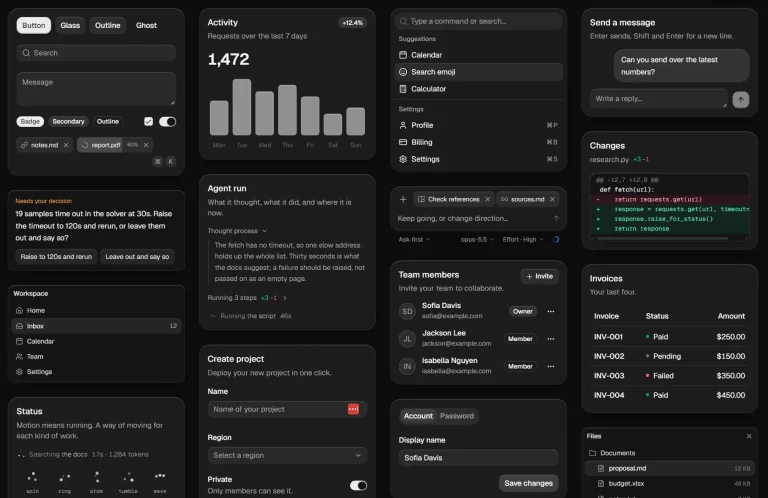Expand the Documents folder in Files
The width and height of the screenshot is (768, 498).
[669, 453]
